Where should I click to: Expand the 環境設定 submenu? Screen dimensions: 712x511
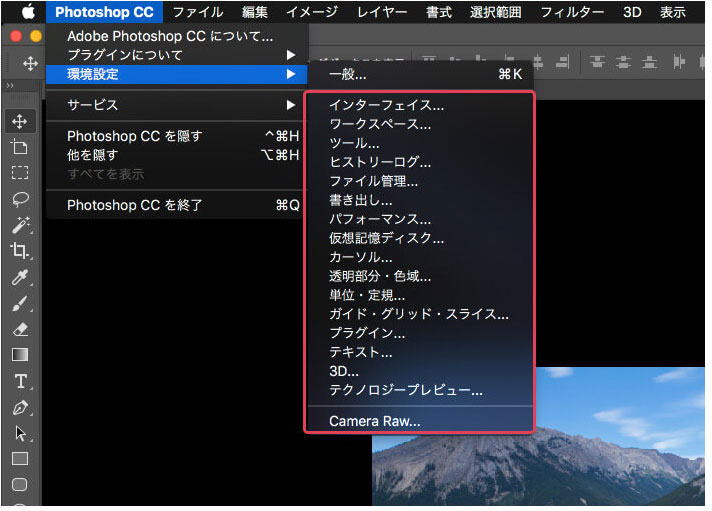177,74
